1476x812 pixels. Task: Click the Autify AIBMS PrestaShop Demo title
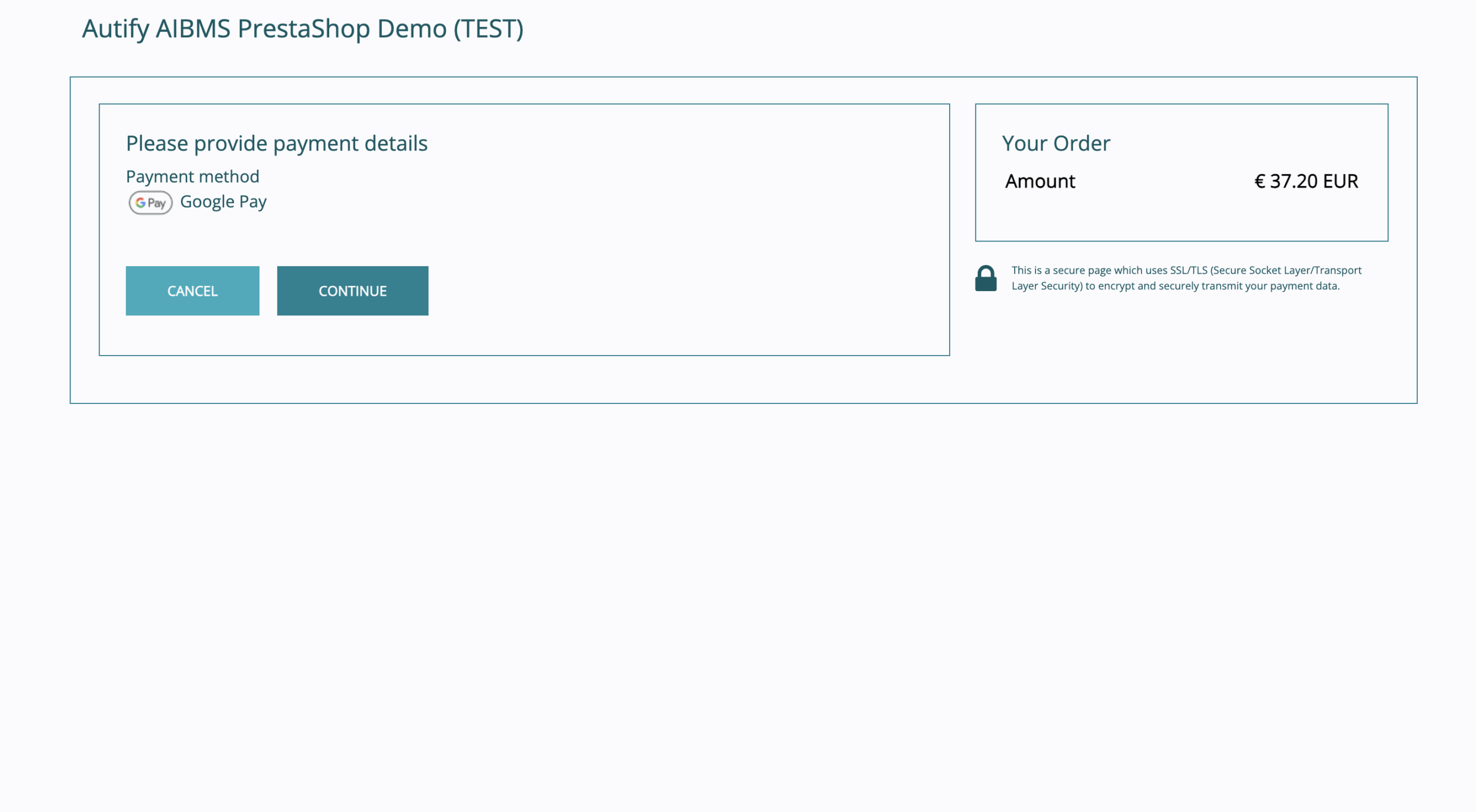pos(302,29)
